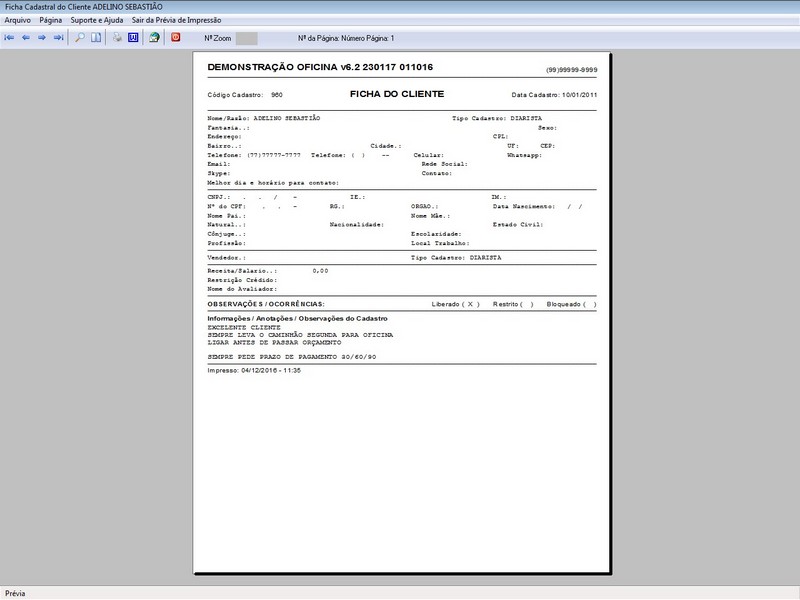This screenshot has height=600, width=800.
Task: Go to next page arrow icon
Action: 42,38
